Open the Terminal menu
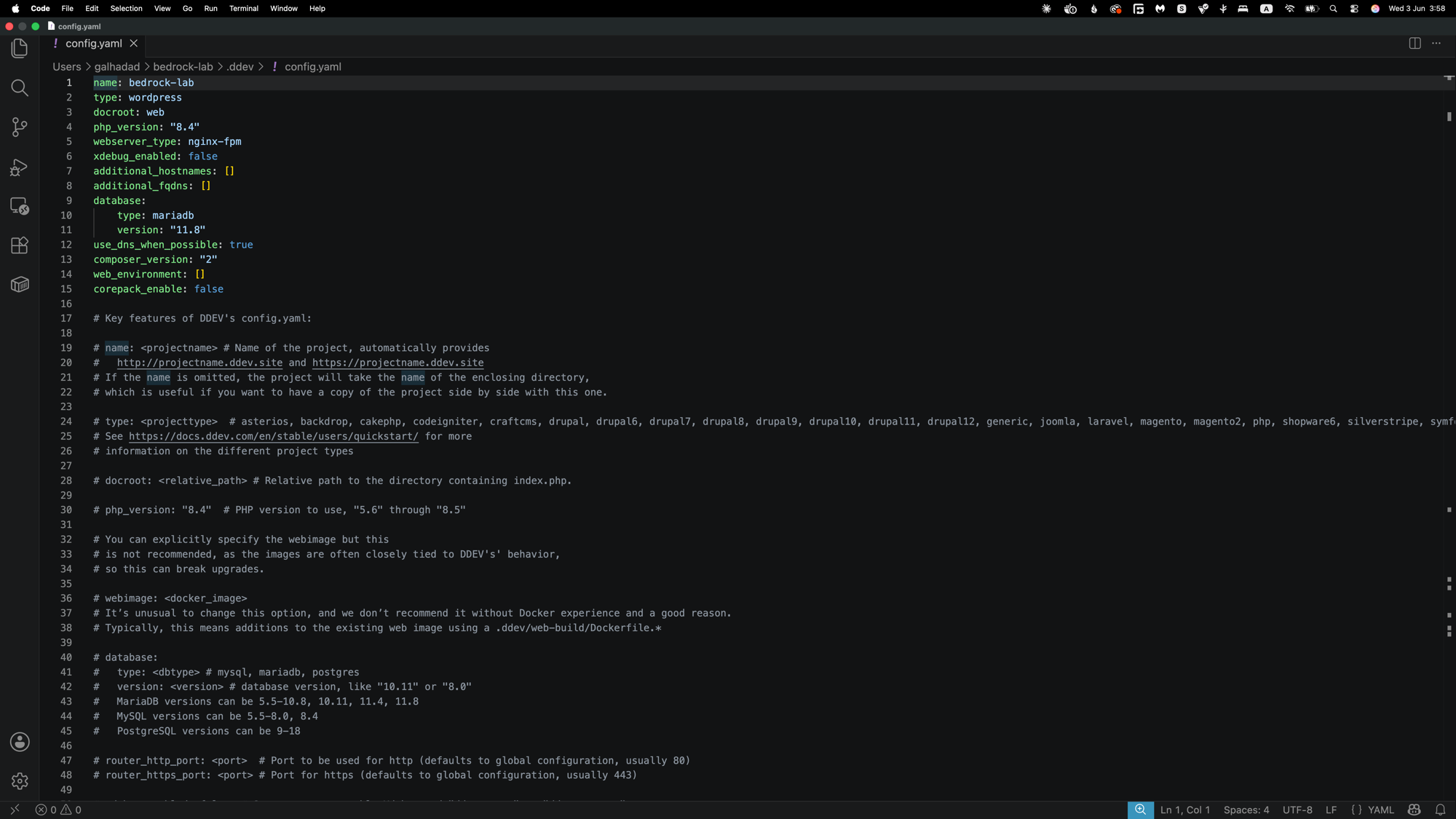Viewport: 1456px width, 819px height. click(x=244, y=9)
